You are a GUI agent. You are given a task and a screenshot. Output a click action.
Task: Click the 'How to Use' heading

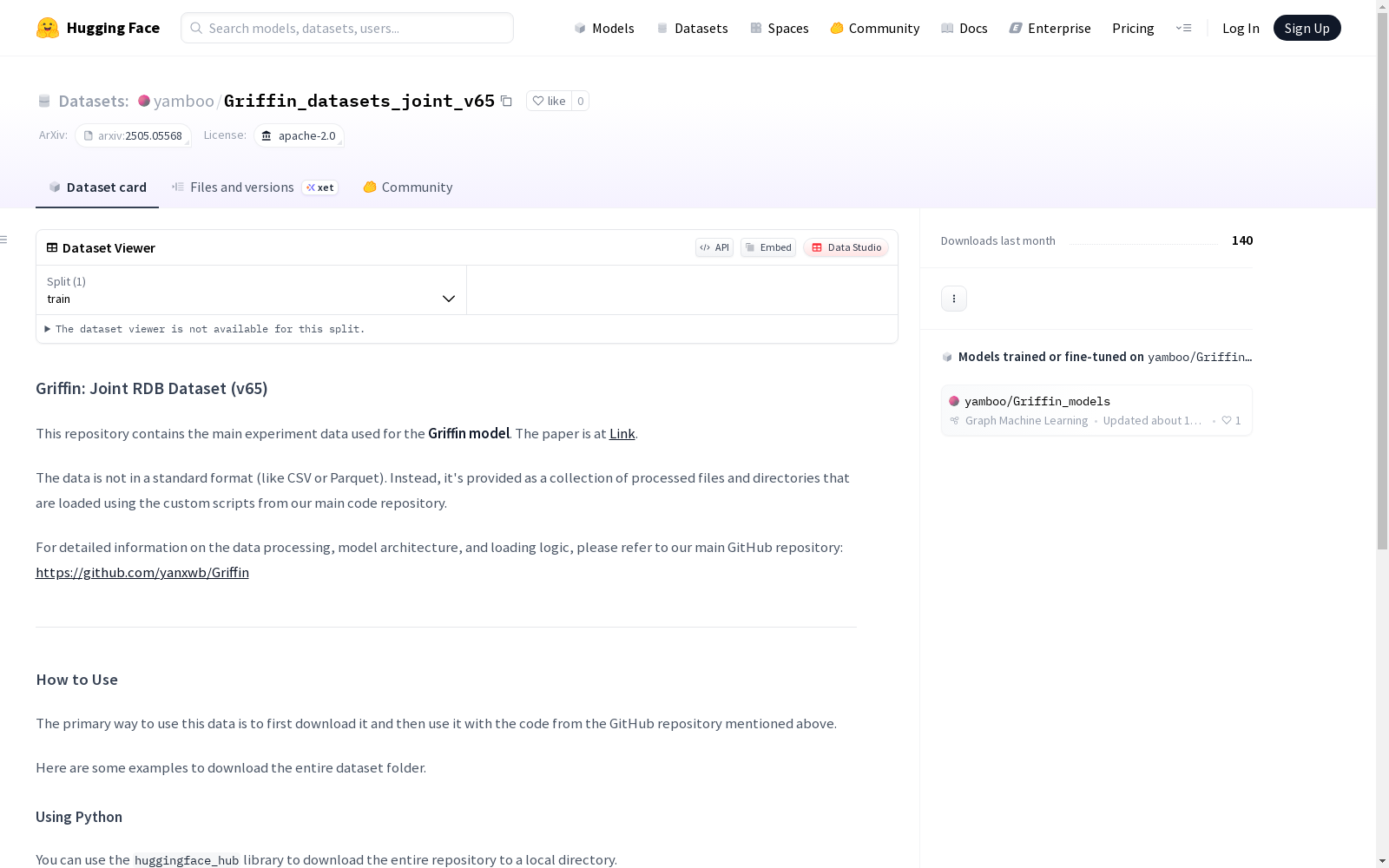[76, 680]
